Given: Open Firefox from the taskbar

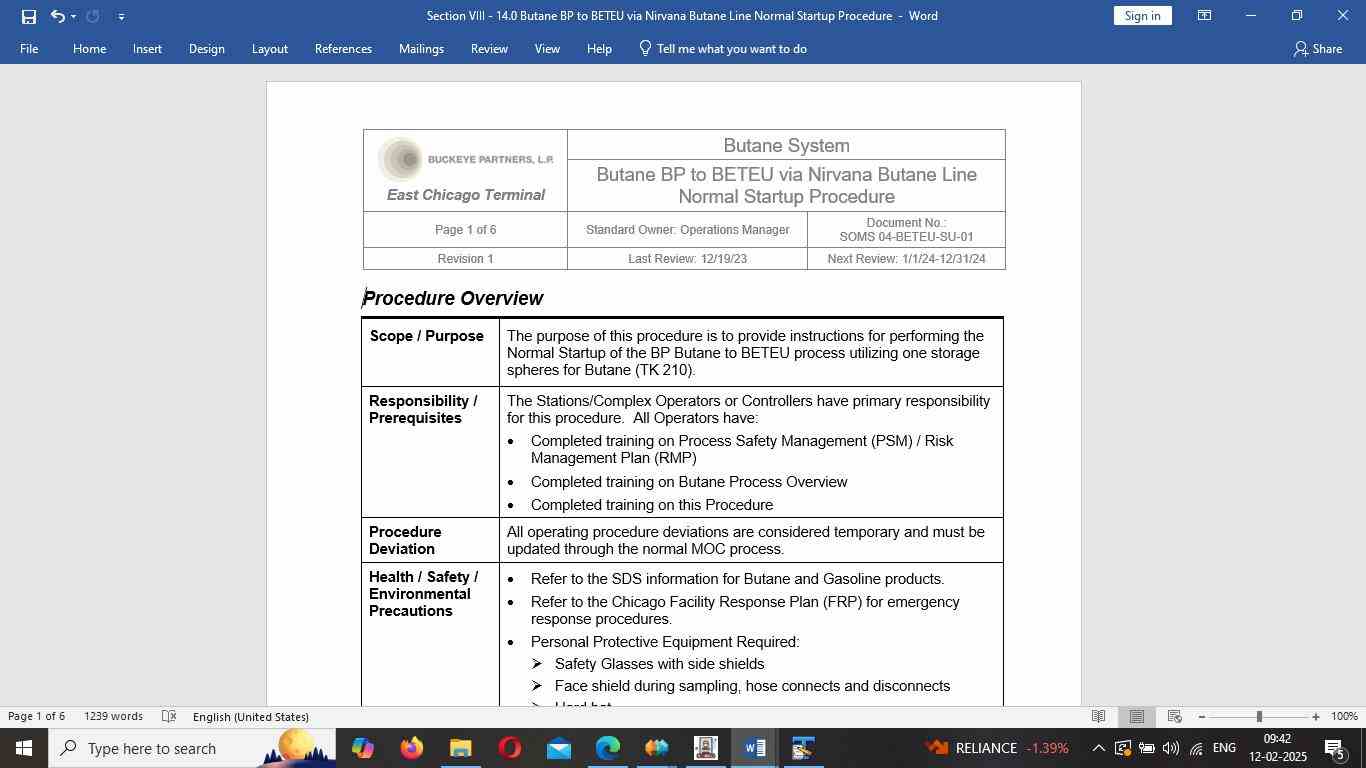Looking at the screenshot, I should point(411,748).
